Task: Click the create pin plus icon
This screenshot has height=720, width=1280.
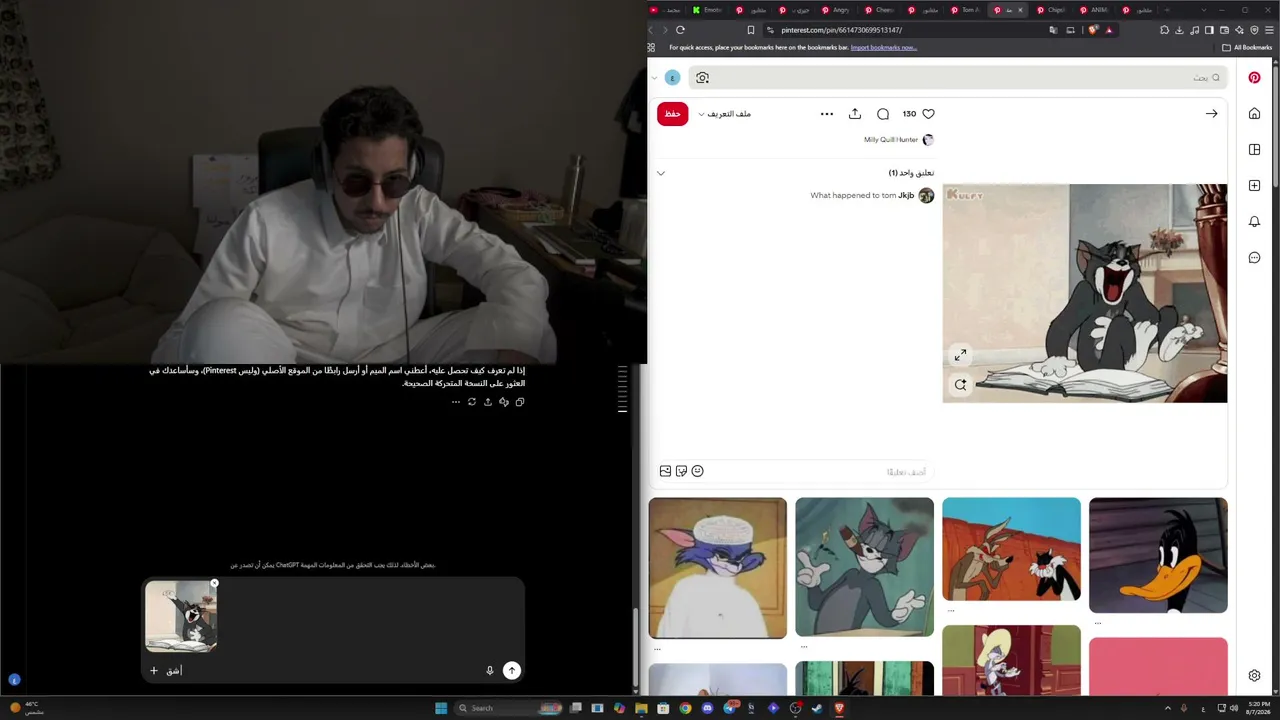Action: coord(1254,185)
